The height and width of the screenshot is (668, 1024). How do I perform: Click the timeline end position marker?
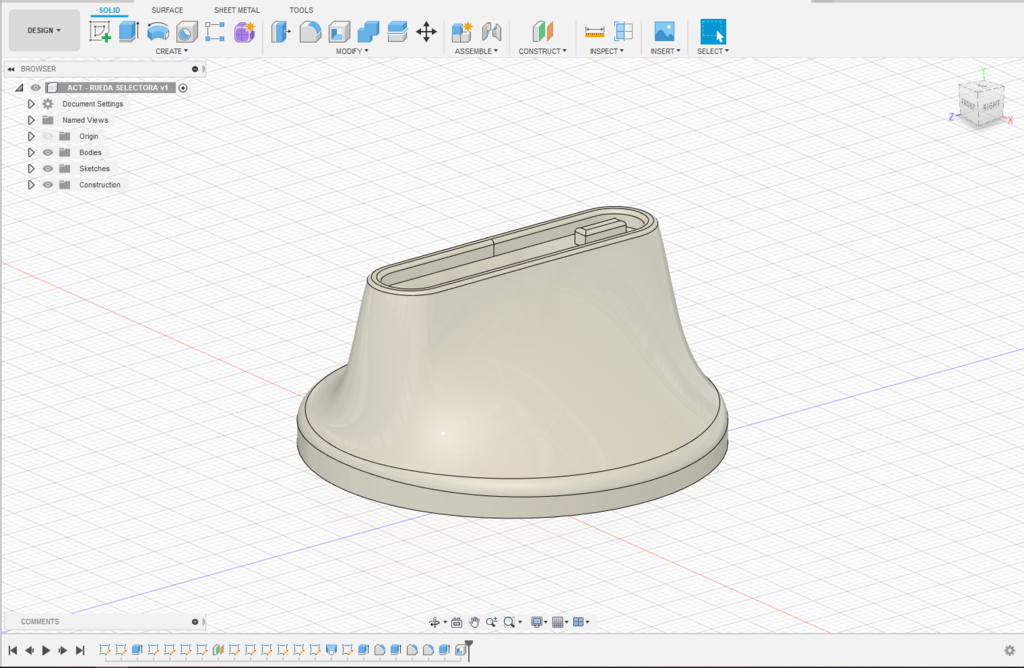pyautogui.click(x=468, y=648)
